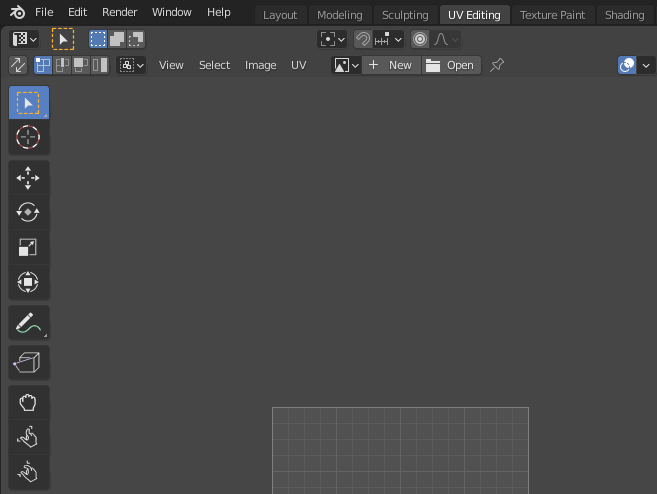Enable UV island selection mode
Screen dimensions: 657x494
[100, 65]
